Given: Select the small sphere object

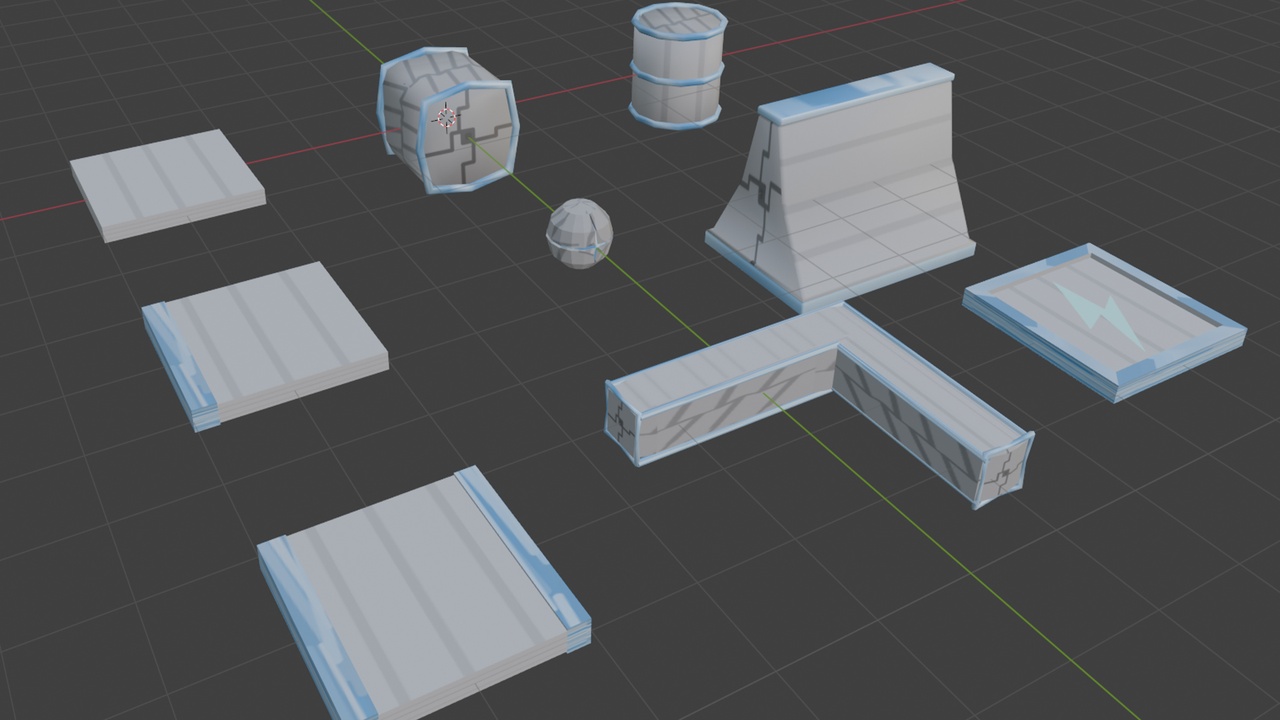Looking at the screenshot, I should [578, 234].
